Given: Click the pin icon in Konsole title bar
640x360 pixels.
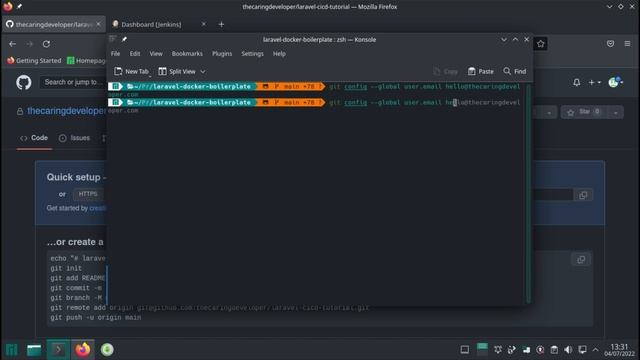Looking at the screenshot, I should pos(124,39).
